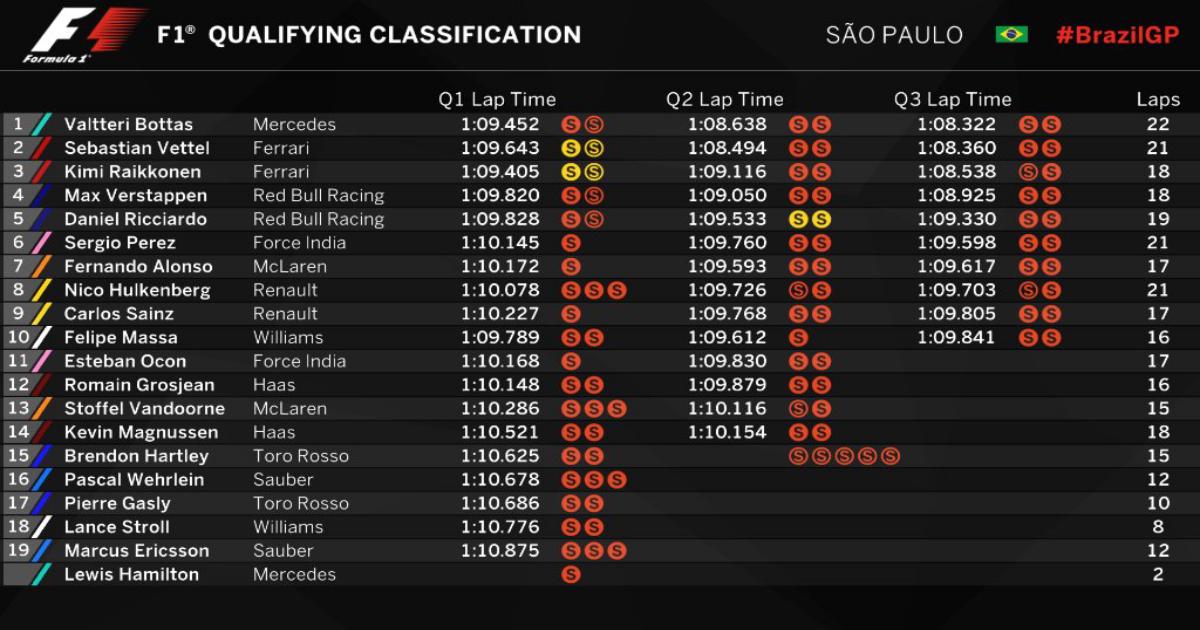Click Bottas's Q3 lap time 1:08.322
This screenshot has width=1200, height=630.
pos(957,125)
